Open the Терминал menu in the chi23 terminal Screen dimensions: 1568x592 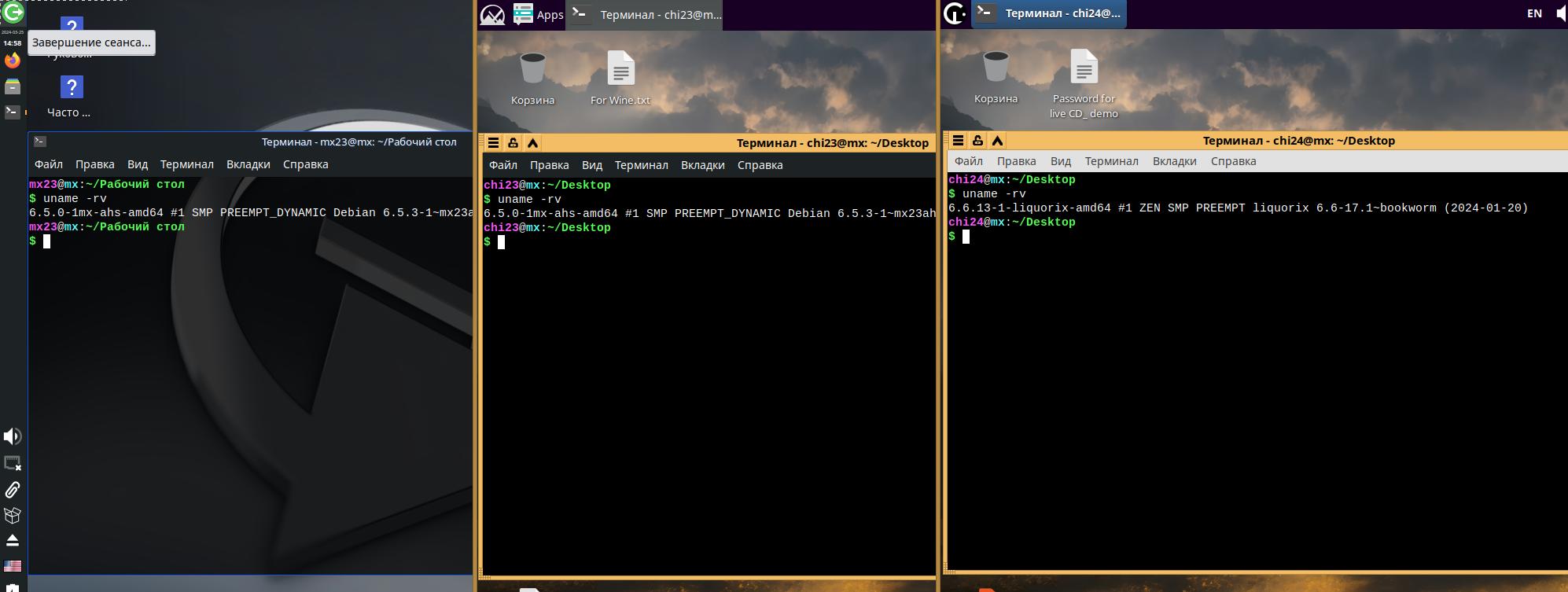coord(642,165)
